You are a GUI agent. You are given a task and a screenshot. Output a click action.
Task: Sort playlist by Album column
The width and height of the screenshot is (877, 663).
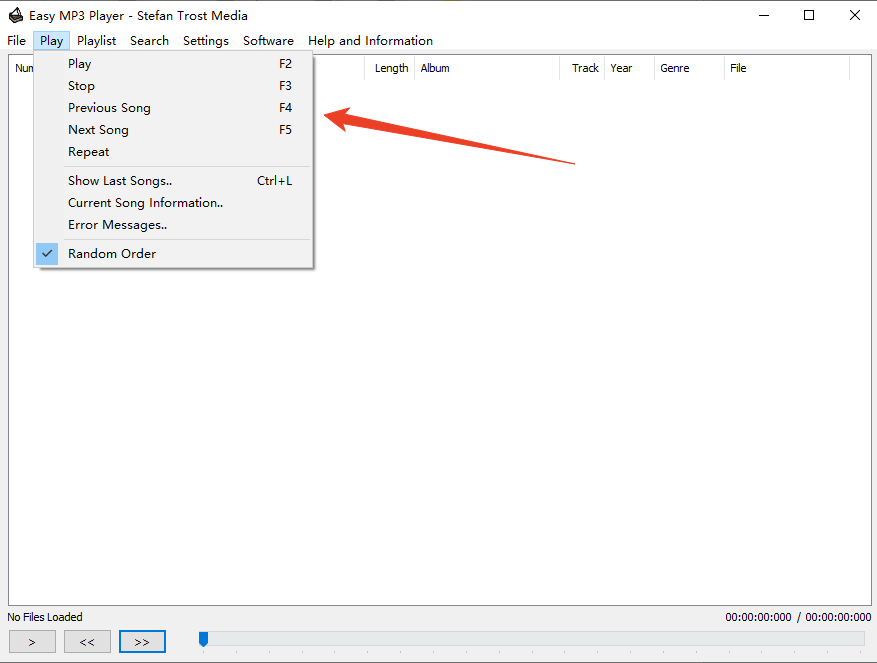(487, 68)
